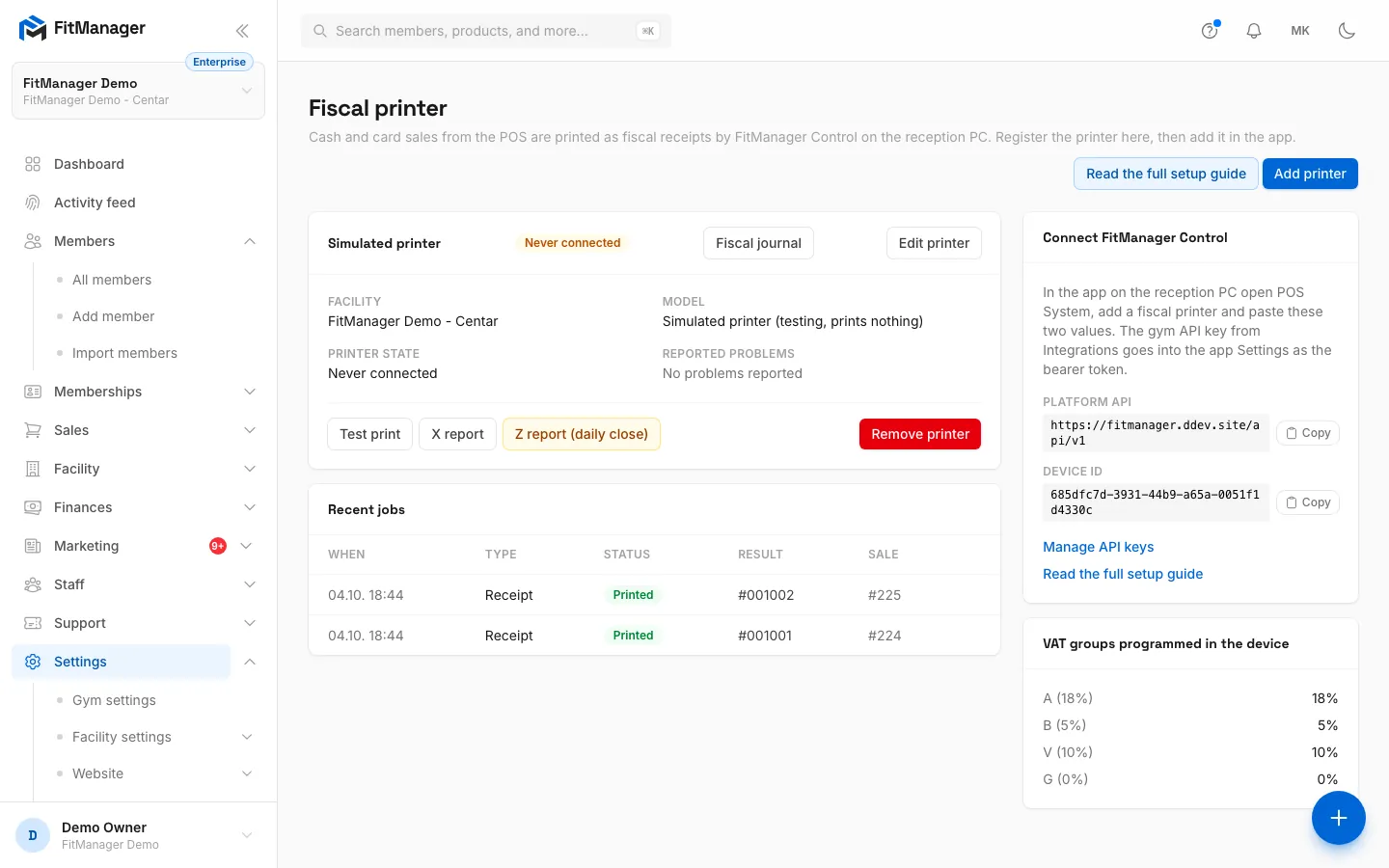Select Import members

pyautogui.click(x=124, y=353)
